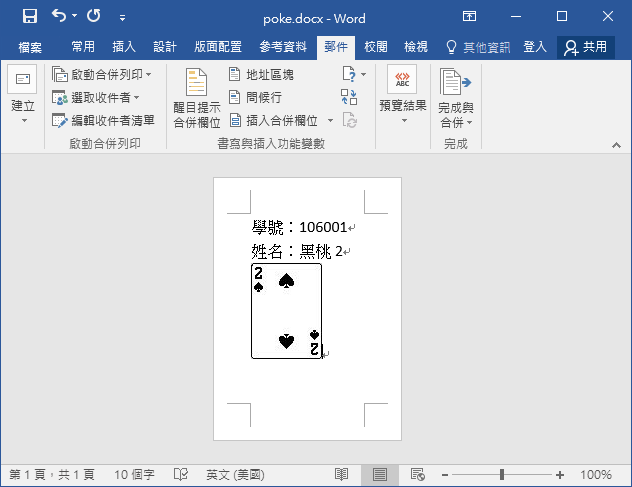This screenshot has width=632, height=487.
Task: Click text 學號：106001 in the document
Action: click(x=299, y=227)
